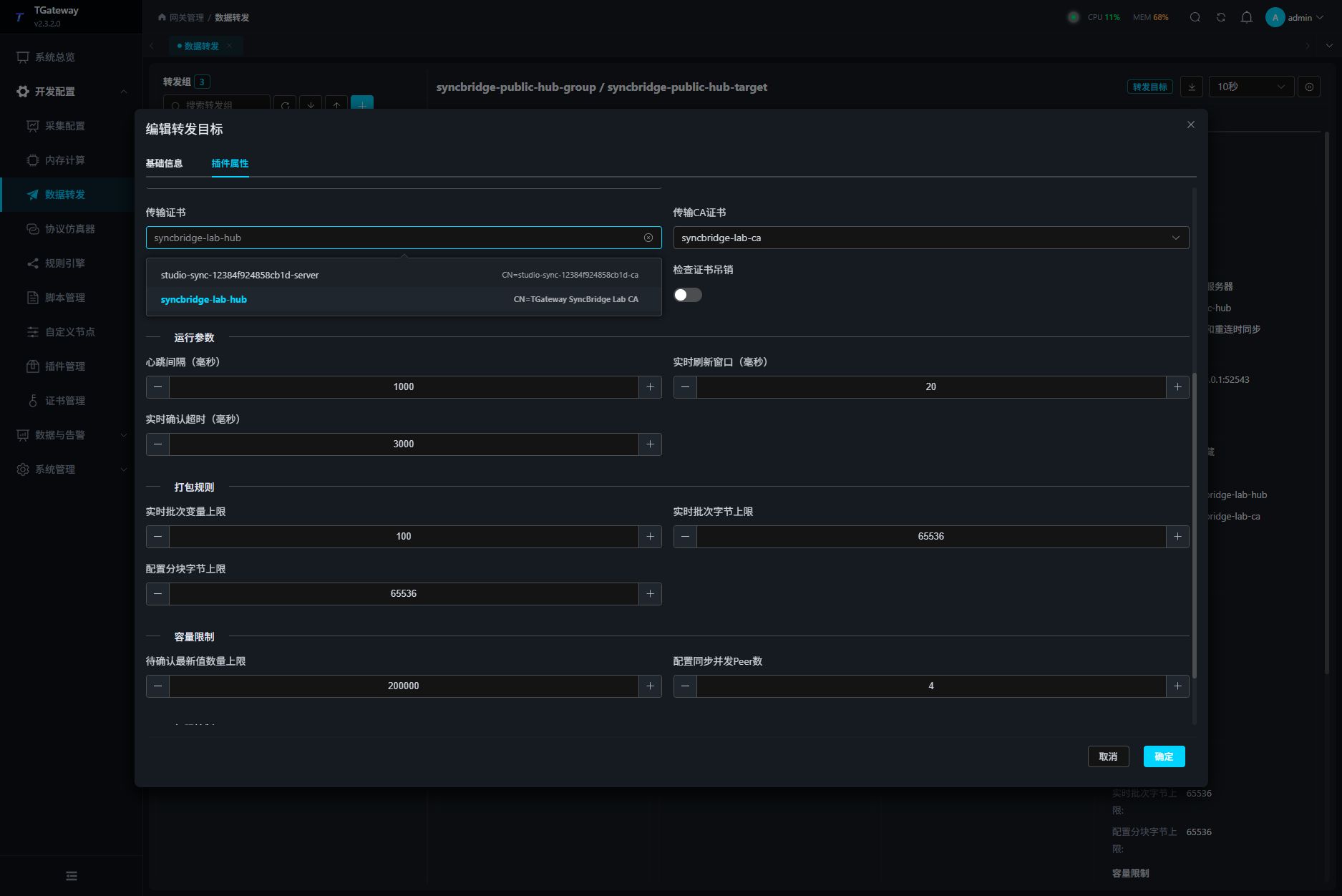Decrease 实时批次变量上限 with minus stepper

click(x=158, y=537)
